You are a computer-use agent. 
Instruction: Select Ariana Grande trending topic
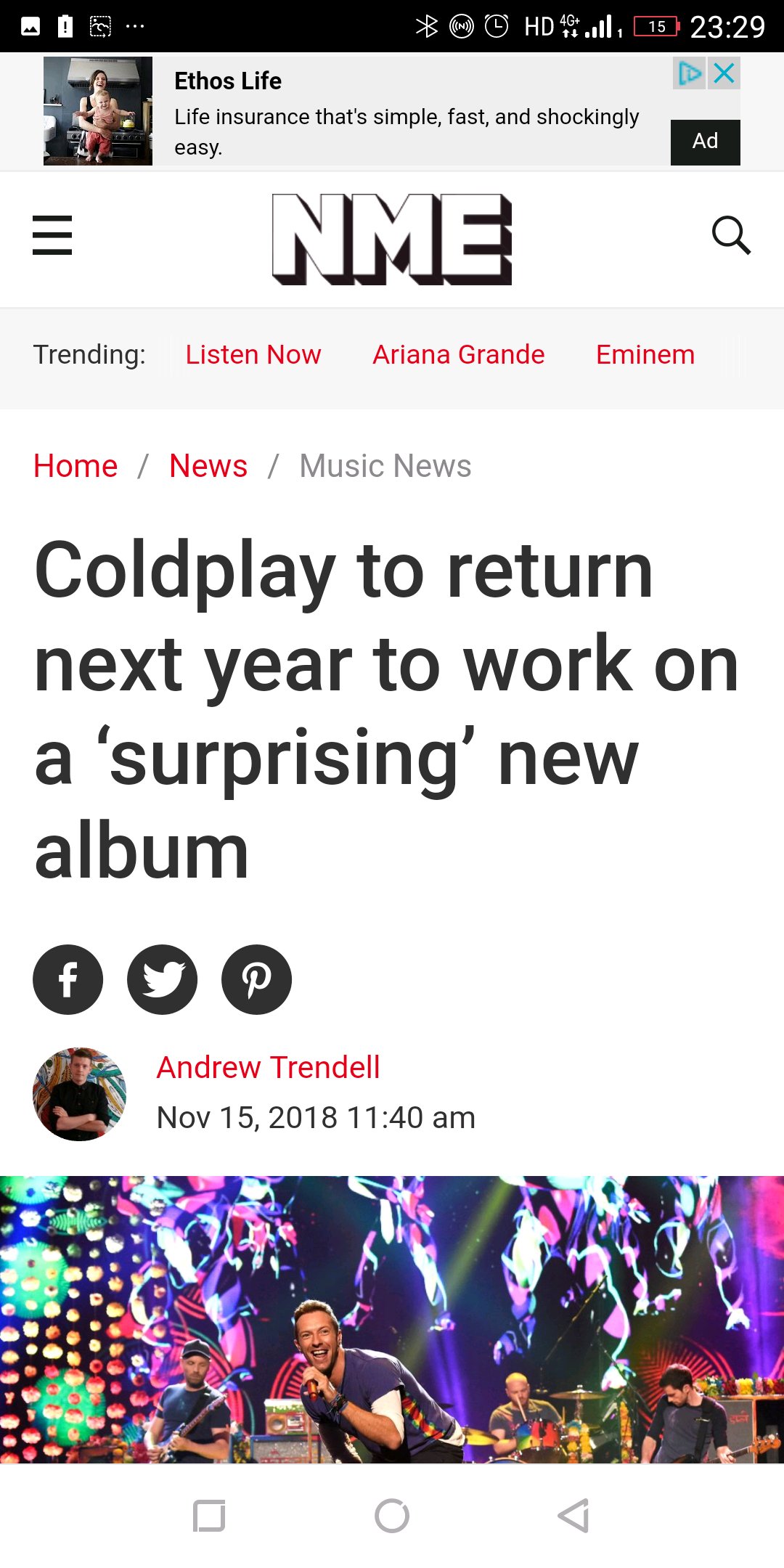tap(458, 355)
